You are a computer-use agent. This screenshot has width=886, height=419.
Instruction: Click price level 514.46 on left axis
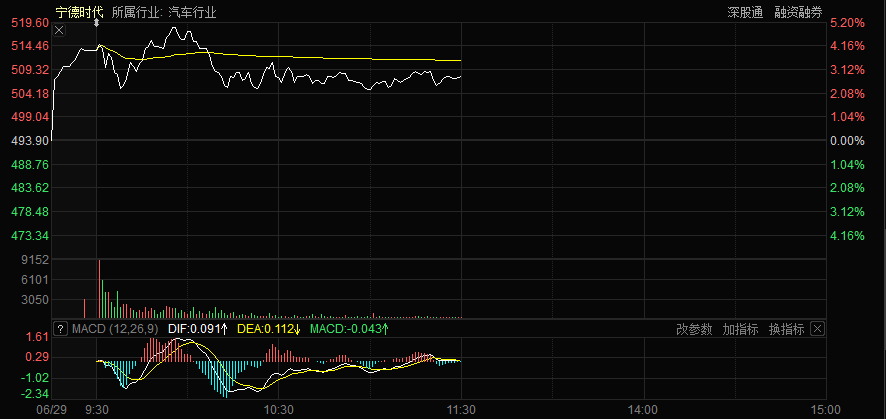[29, 46]
